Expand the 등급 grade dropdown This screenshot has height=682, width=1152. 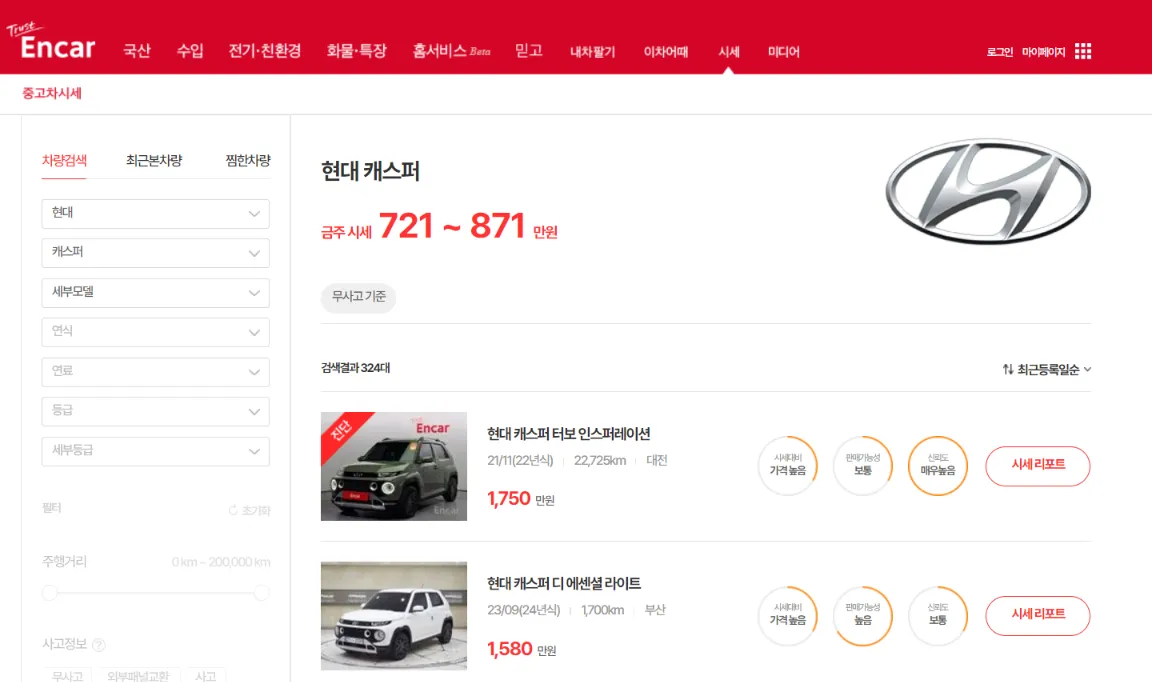coord(156,412)
